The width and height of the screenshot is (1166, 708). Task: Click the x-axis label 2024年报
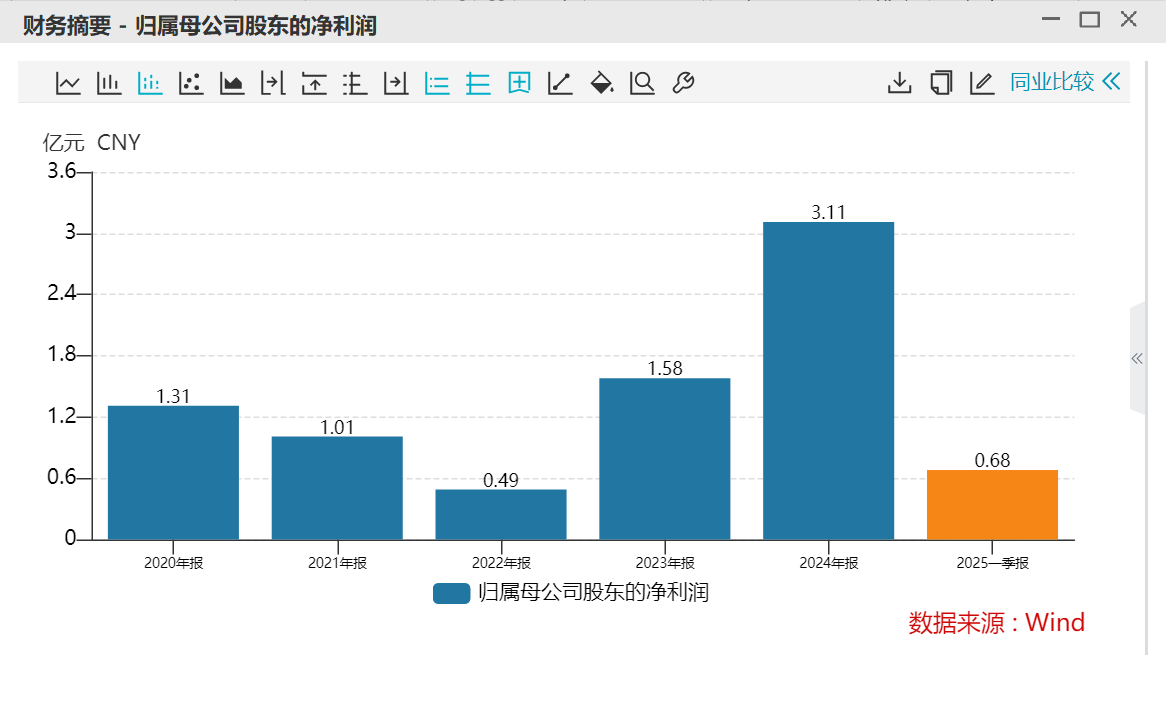(x=828, y=563)
